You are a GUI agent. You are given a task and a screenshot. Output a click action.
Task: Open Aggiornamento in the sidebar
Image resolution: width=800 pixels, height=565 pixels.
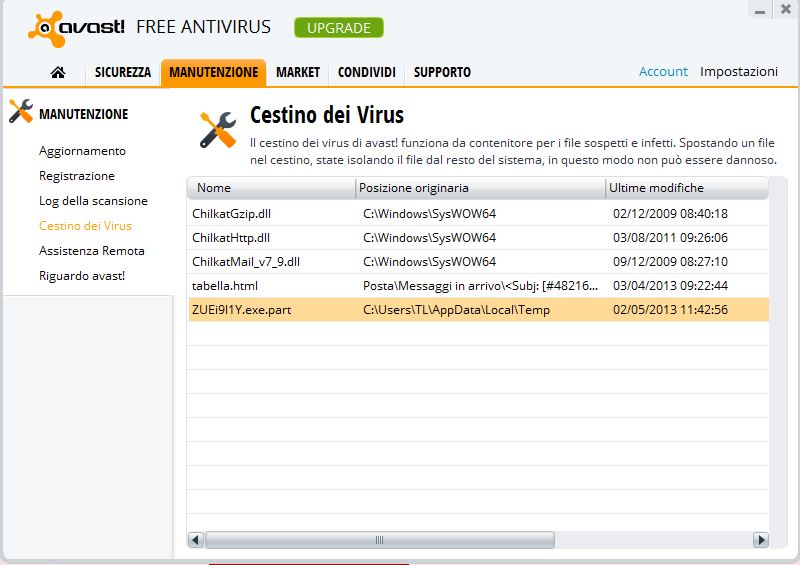(82, 151)
